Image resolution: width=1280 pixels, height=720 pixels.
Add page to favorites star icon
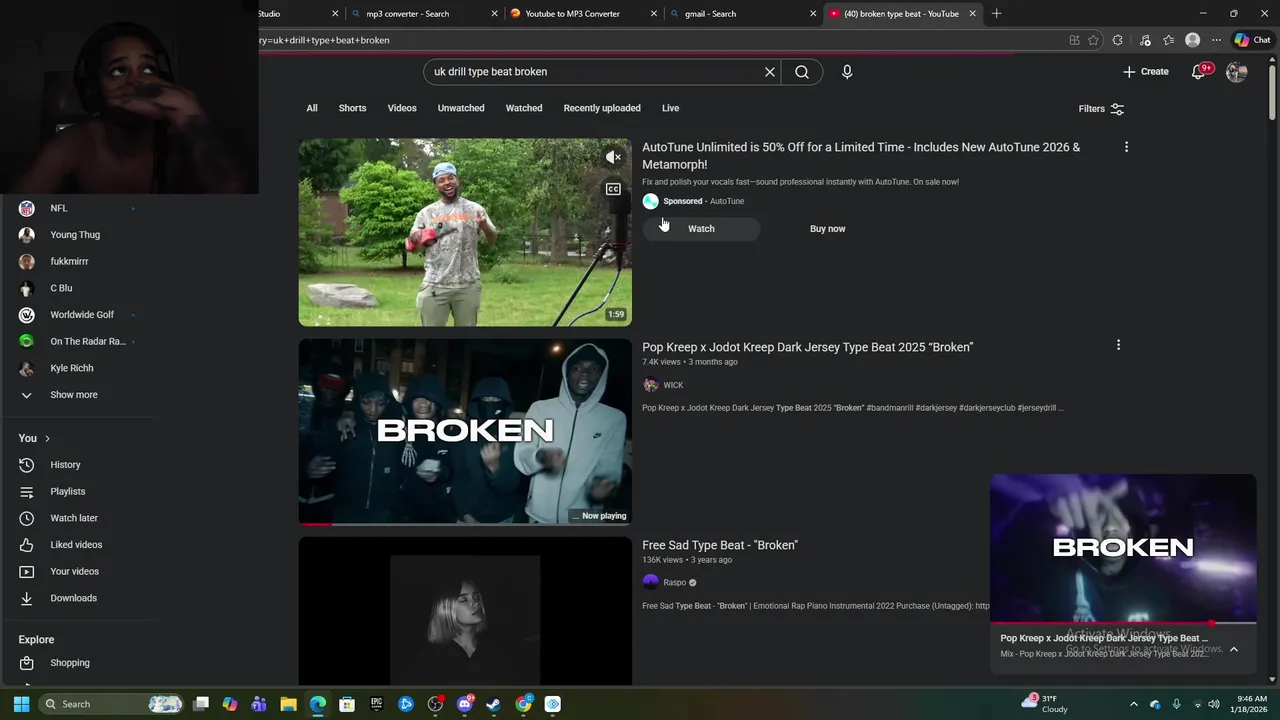(1093, 40)
